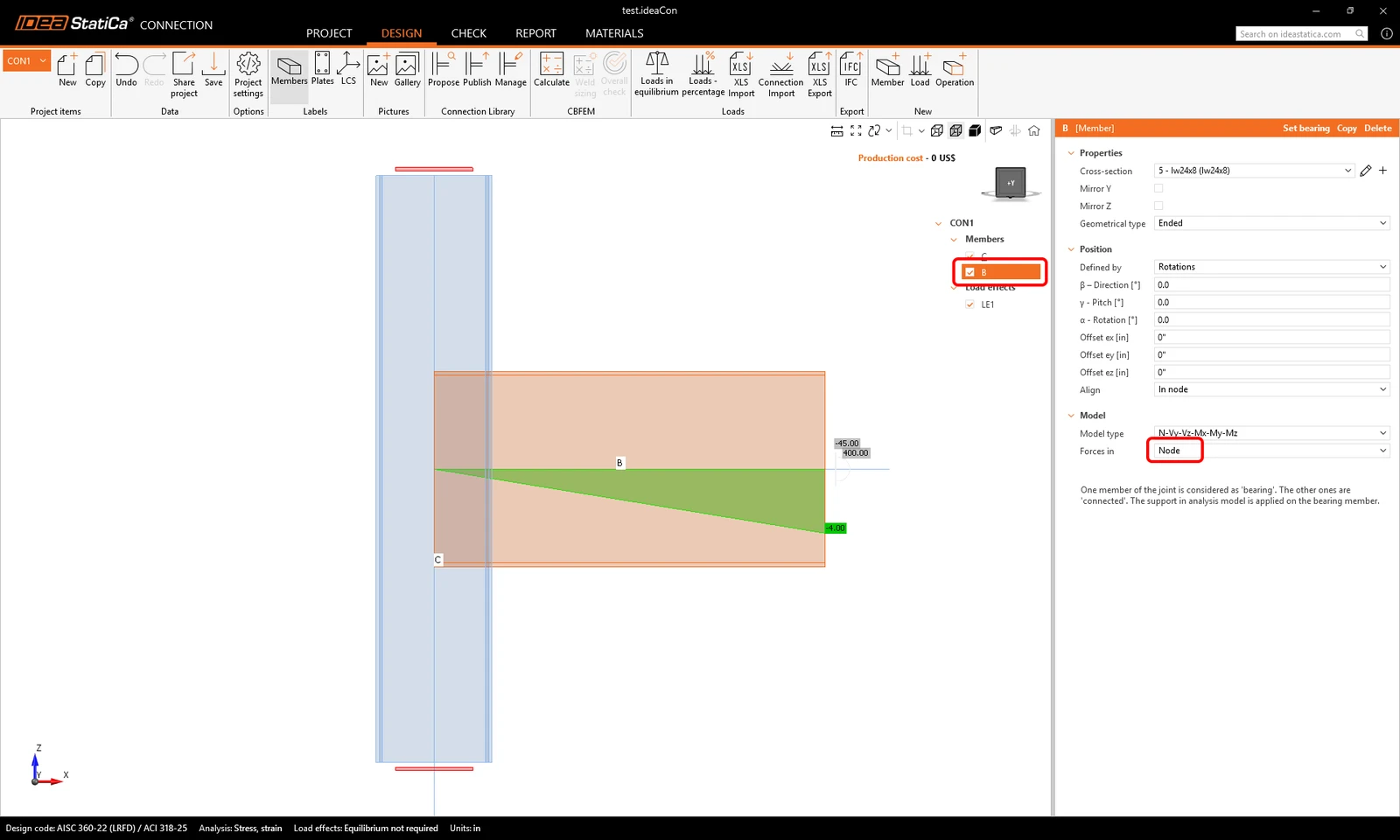1400x840 pixels.
Task: Click Loads percentage icon
Action: (x=703, y=73)
